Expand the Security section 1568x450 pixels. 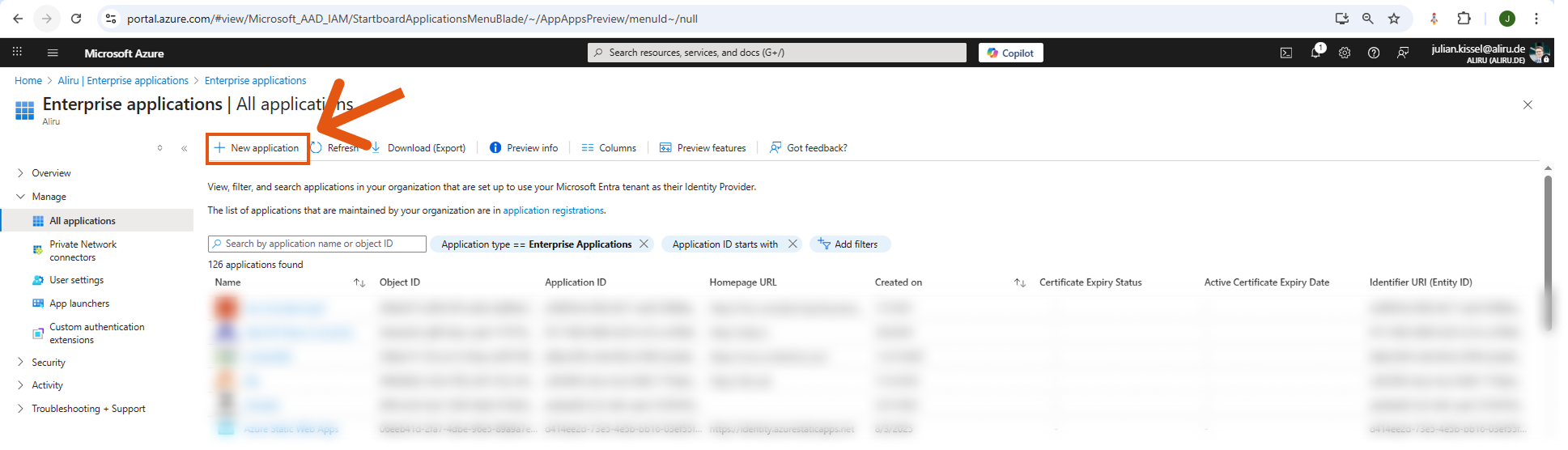21,363
